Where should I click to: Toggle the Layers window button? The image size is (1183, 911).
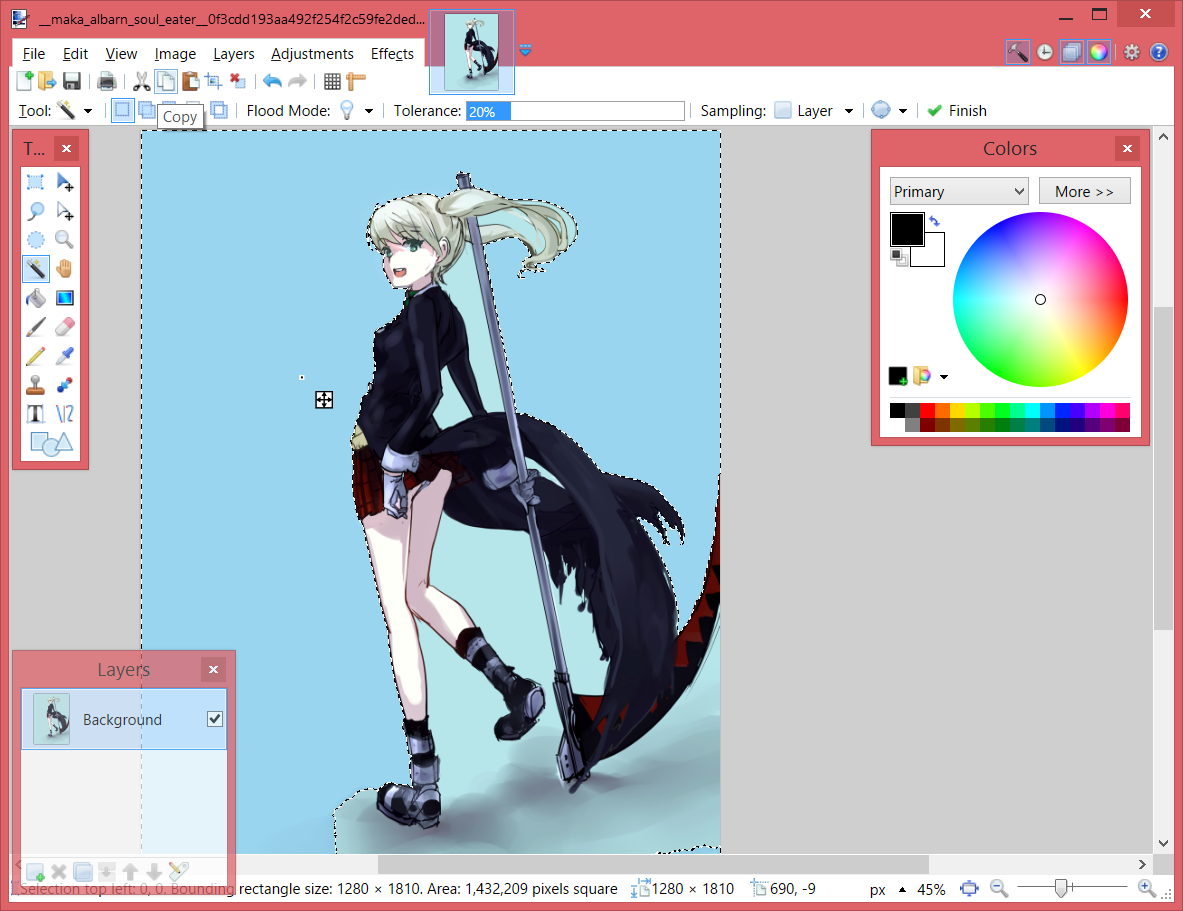pyautogui.click(x=1071, y=52)
